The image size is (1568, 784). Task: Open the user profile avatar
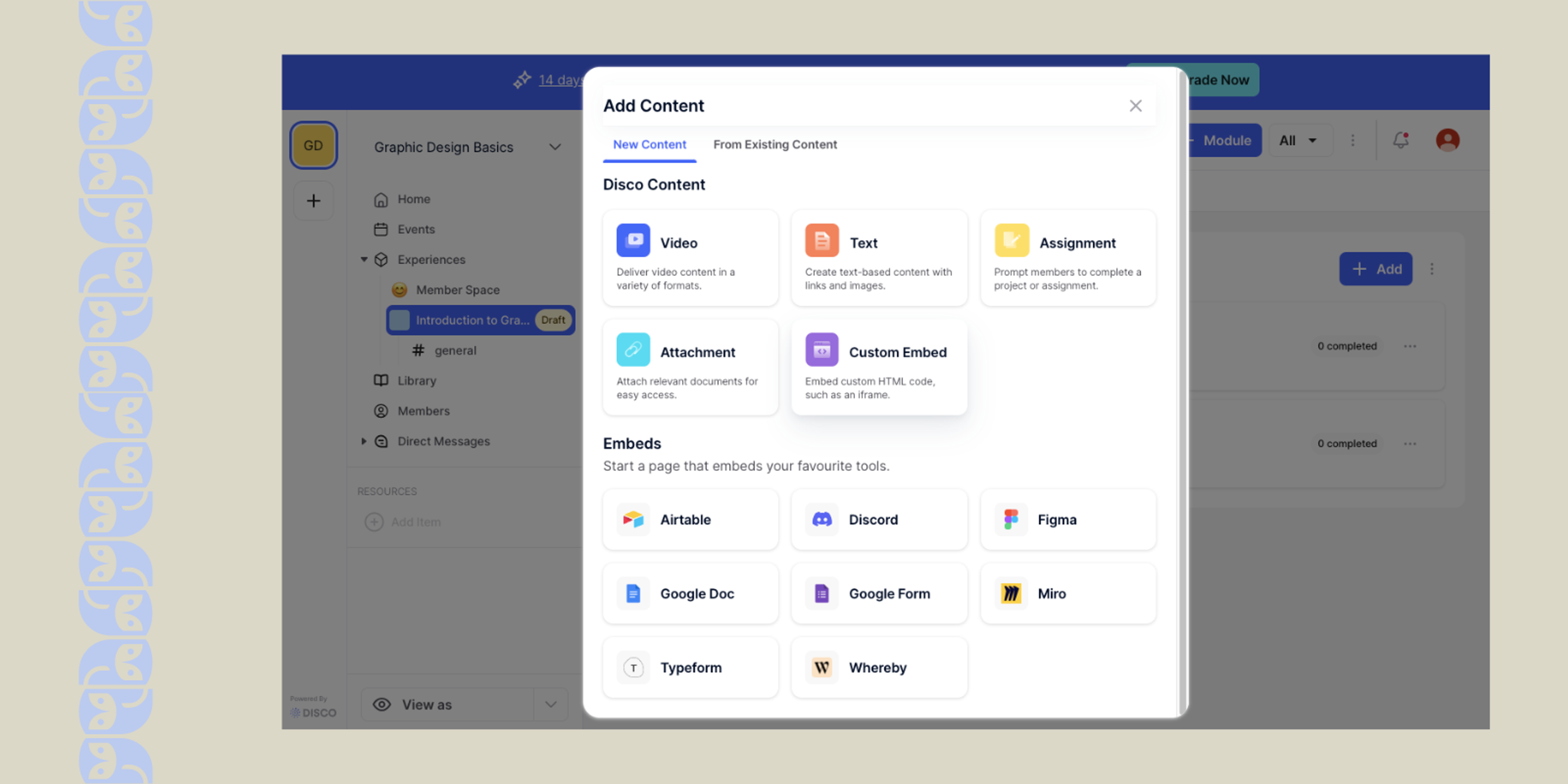(1448, 140)
